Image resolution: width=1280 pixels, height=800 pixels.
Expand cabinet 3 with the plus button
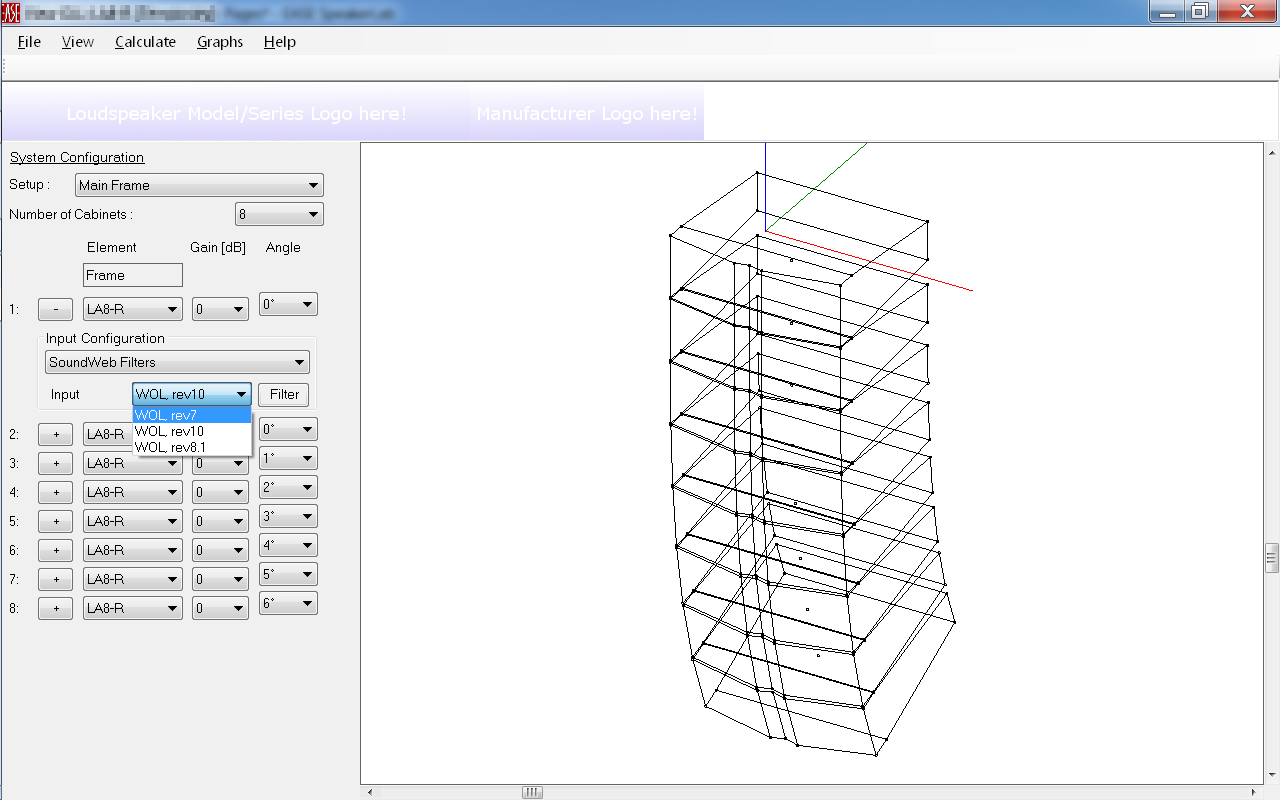pos(55,463)
